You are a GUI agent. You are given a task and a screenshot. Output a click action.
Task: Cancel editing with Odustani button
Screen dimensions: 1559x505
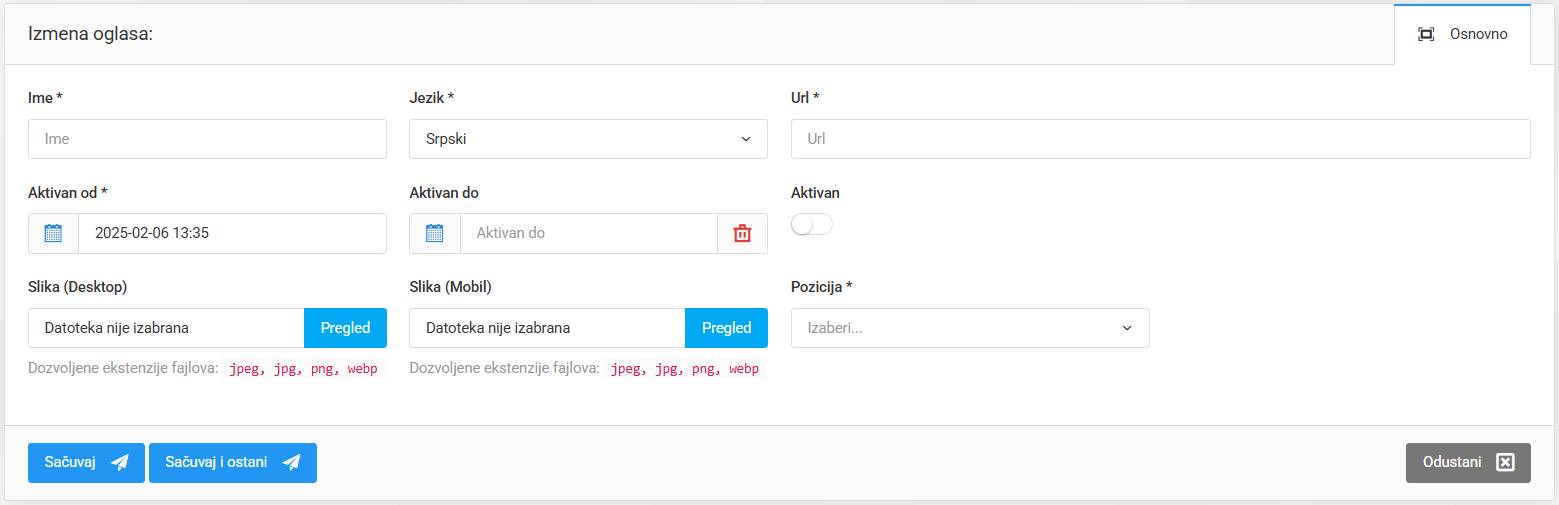tap(1467, 462)
